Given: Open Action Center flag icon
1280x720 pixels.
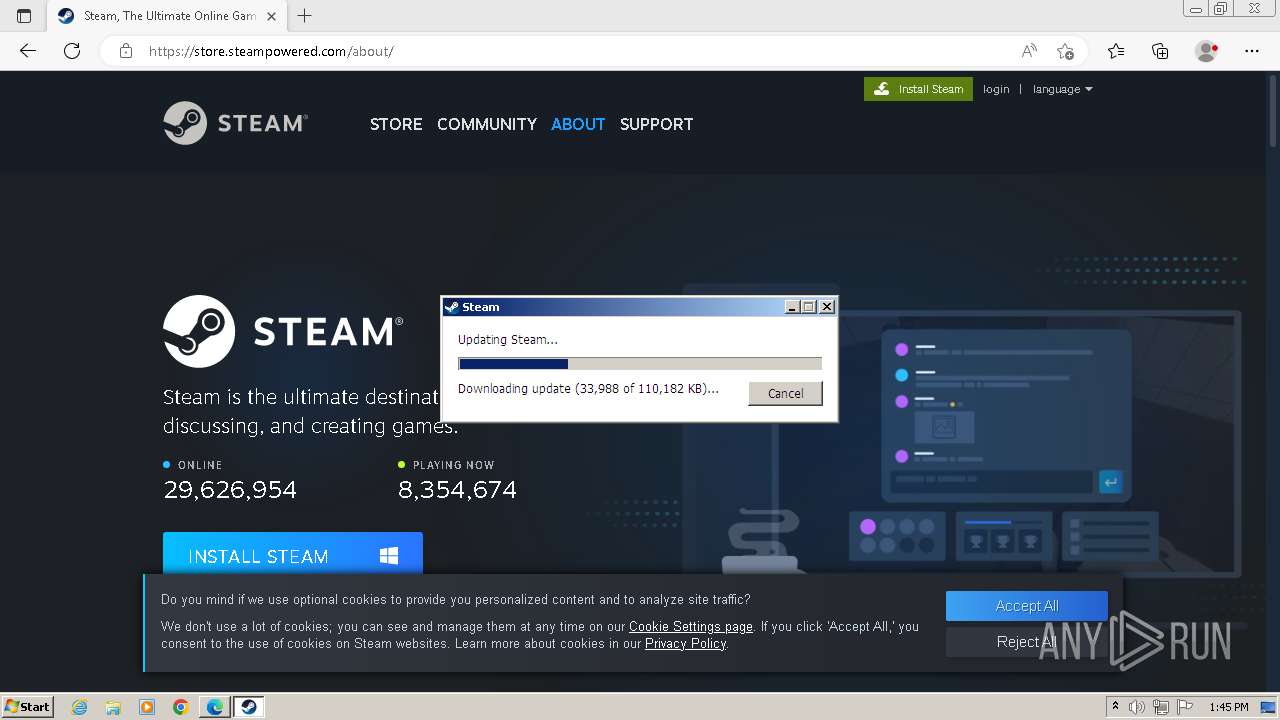Looking at the screenshot, I should coord(1184,707).
